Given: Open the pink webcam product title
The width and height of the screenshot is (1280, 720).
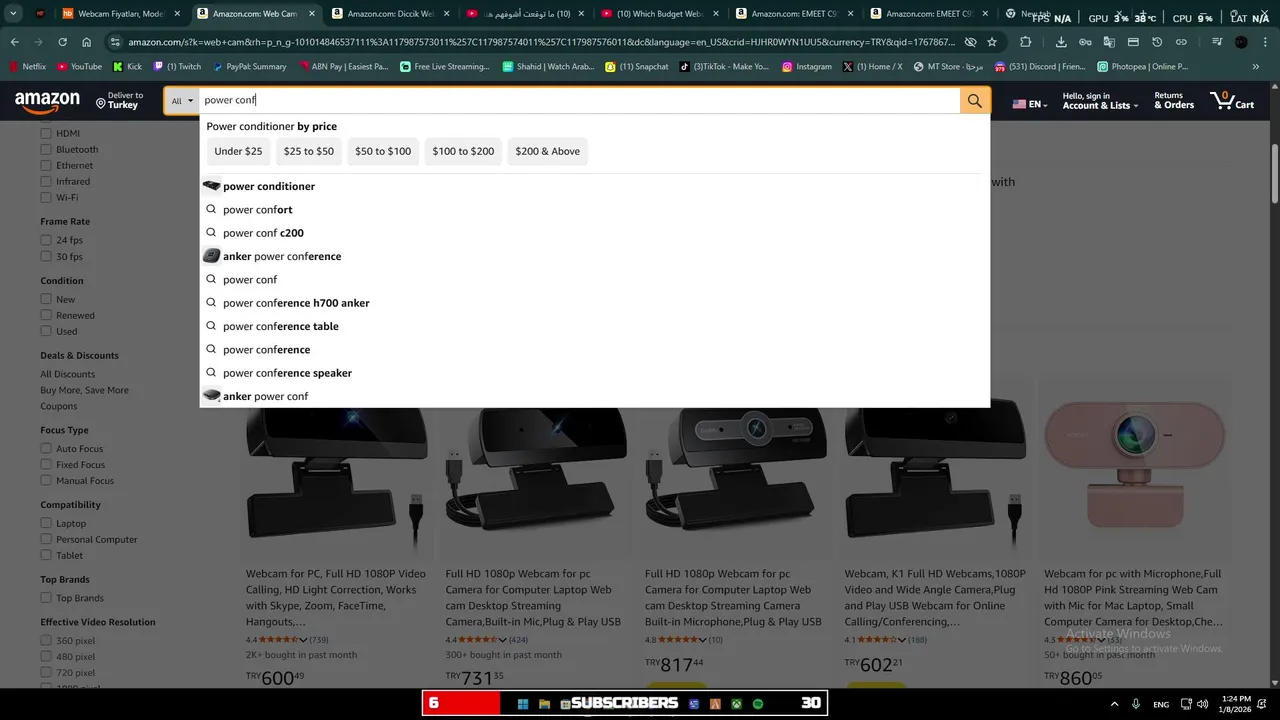Looking at the screenshot, I should [1133, 598].
